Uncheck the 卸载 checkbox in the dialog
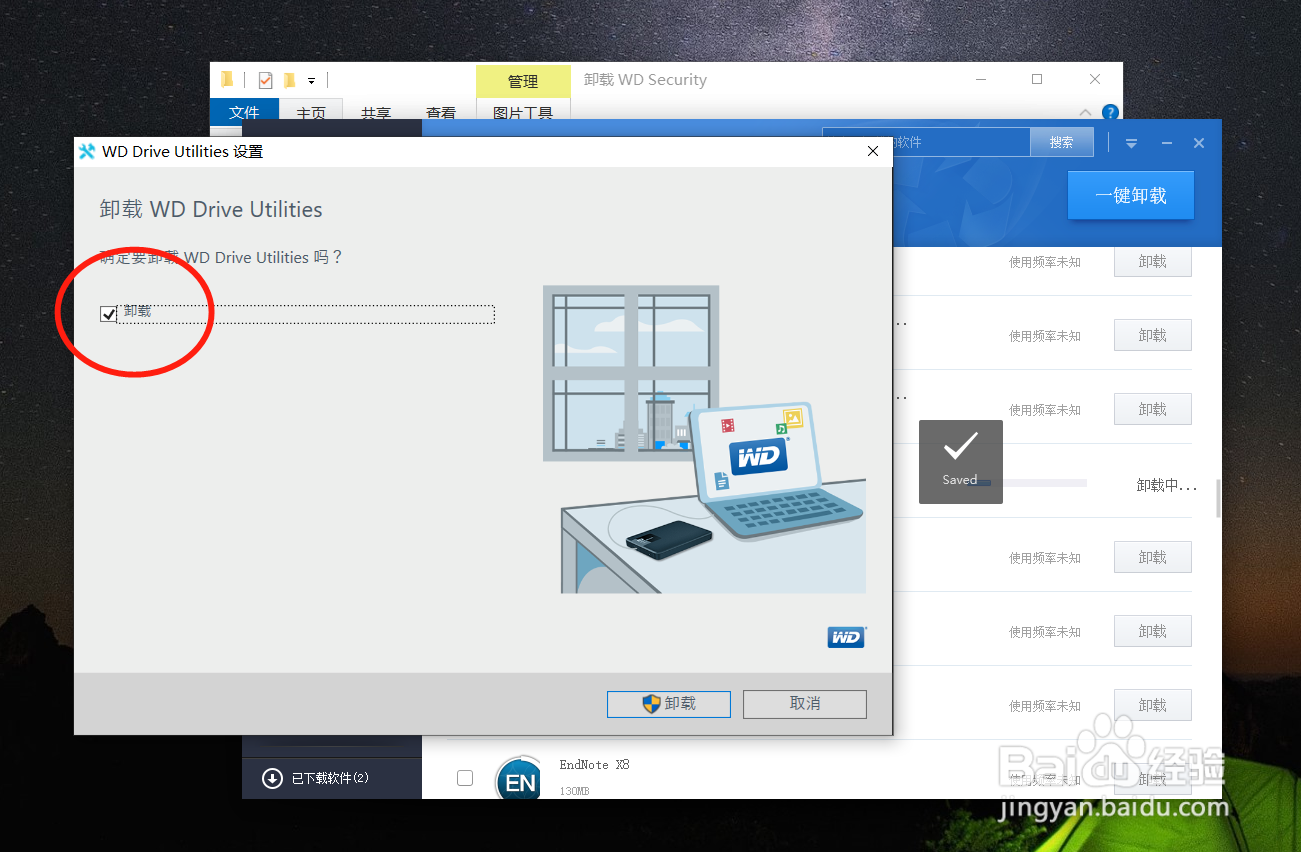 (108, 313)
